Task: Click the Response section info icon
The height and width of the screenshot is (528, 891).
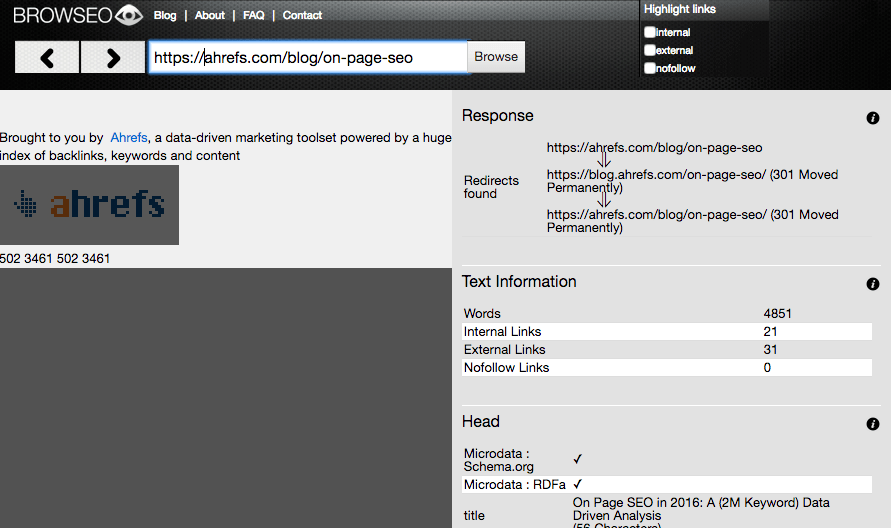Action: click(873, 118)
